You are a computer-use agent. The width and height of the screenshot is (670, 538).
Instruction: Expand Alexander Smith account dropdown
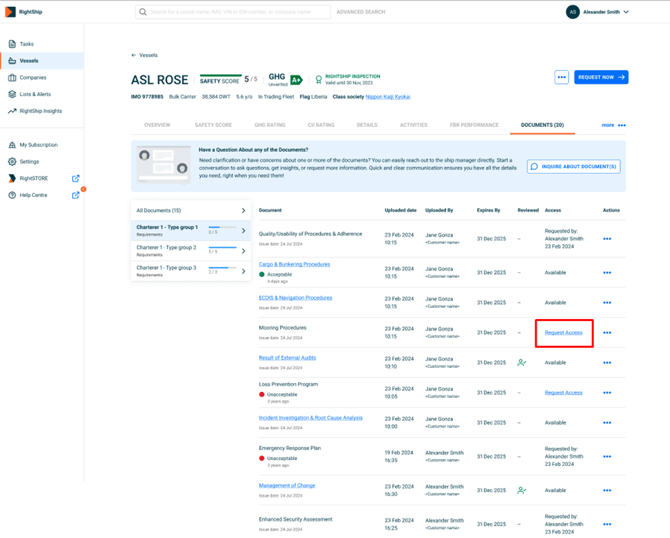[x=626, y=12]
